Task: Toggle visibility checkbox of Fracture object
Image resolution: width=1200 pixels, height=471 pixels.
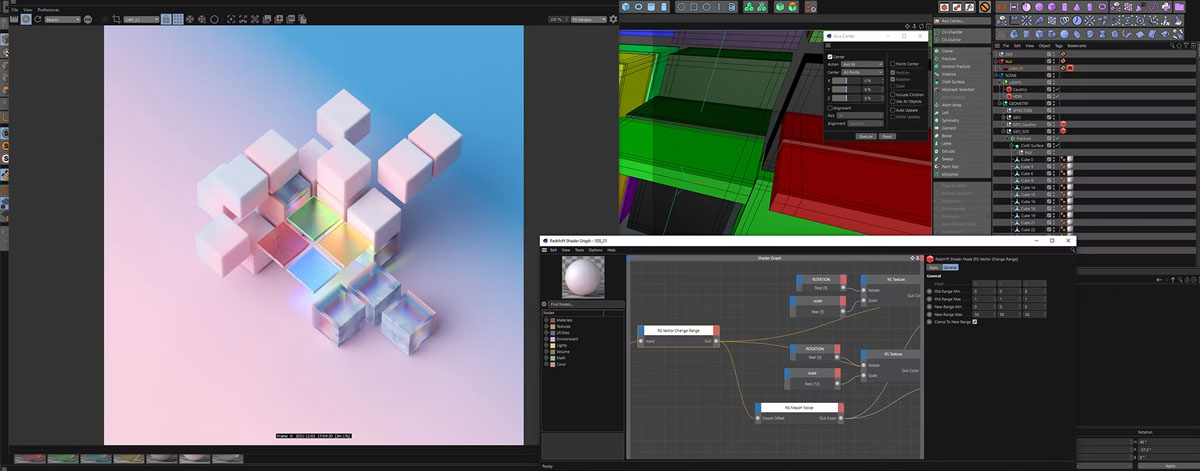Action: tap(1049, 138)
